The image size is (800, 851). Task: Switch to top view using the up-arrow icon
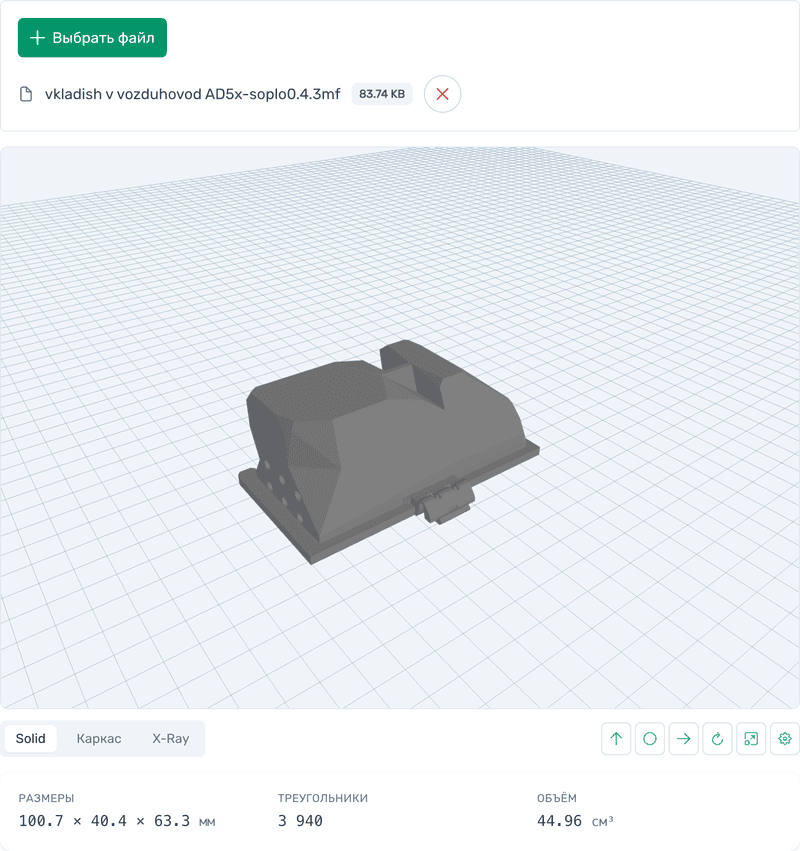pos(616,739)
